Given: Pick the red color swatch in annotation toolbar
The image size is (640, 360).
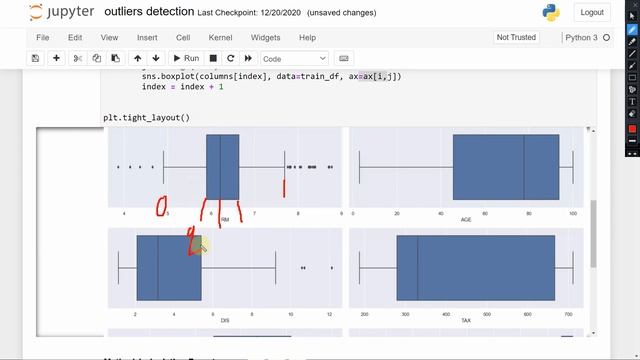Looking at the screenshot, I should click(x=632, y=129).
